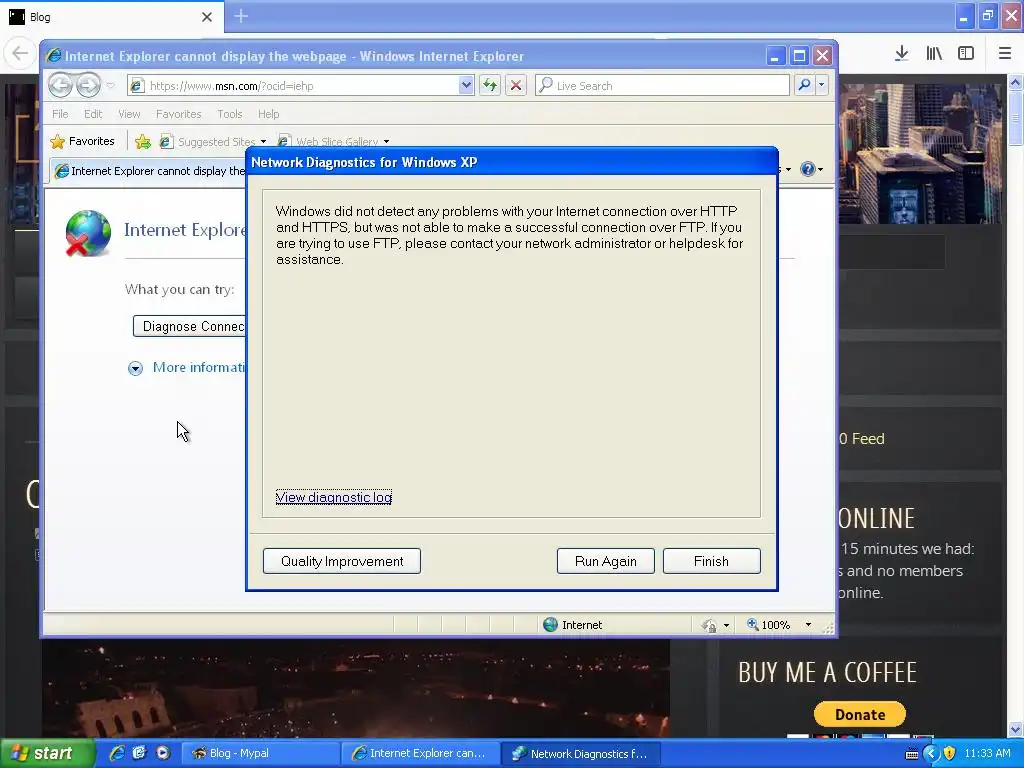Click Finish in Network Diagnostics dialog

tap(711, 561)
